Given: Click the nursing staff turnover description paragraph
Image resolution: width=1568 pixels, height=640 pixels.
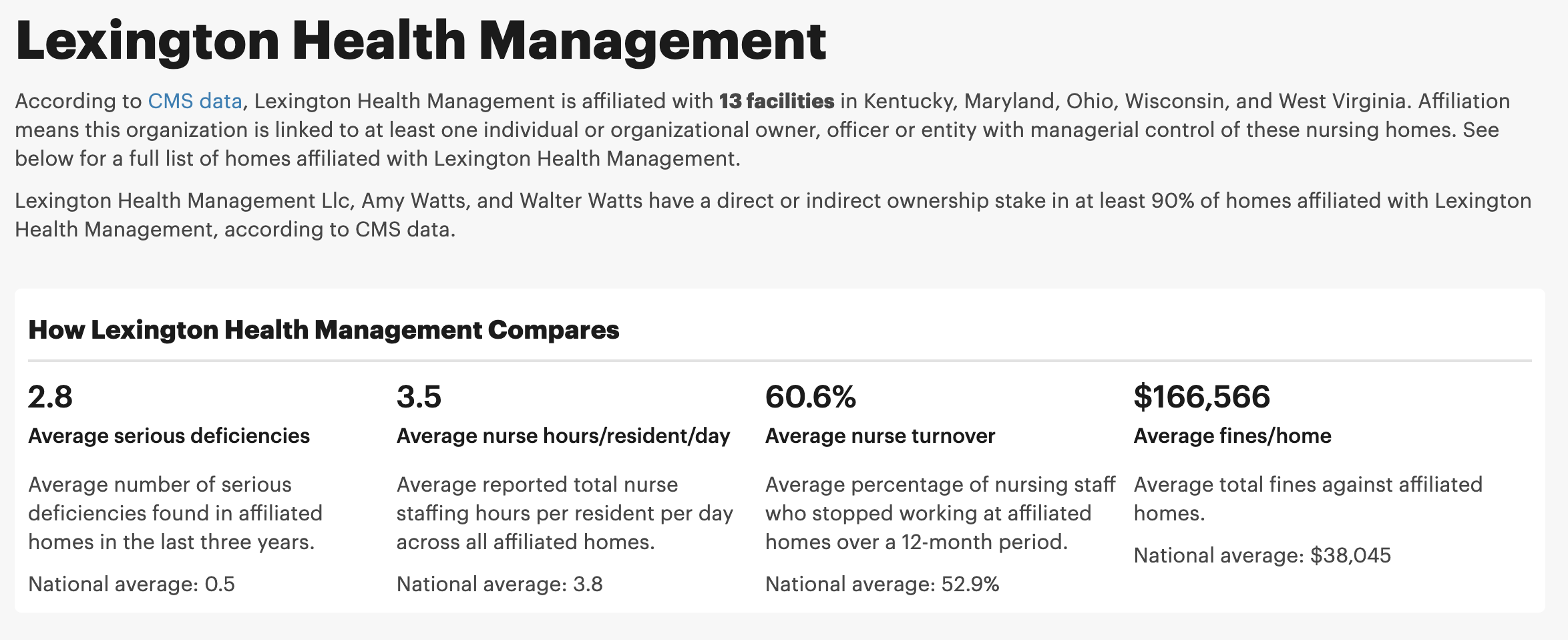Looking at the screenshot, I should click(940, 513).
